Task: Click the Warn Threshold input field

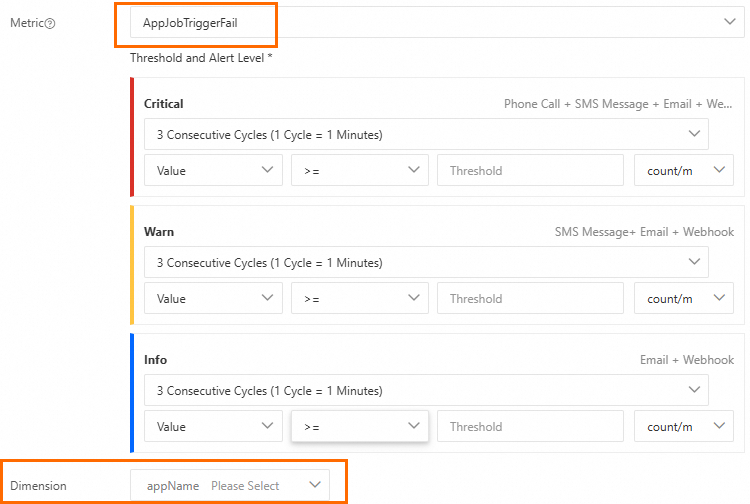Action: click(530, 298)
